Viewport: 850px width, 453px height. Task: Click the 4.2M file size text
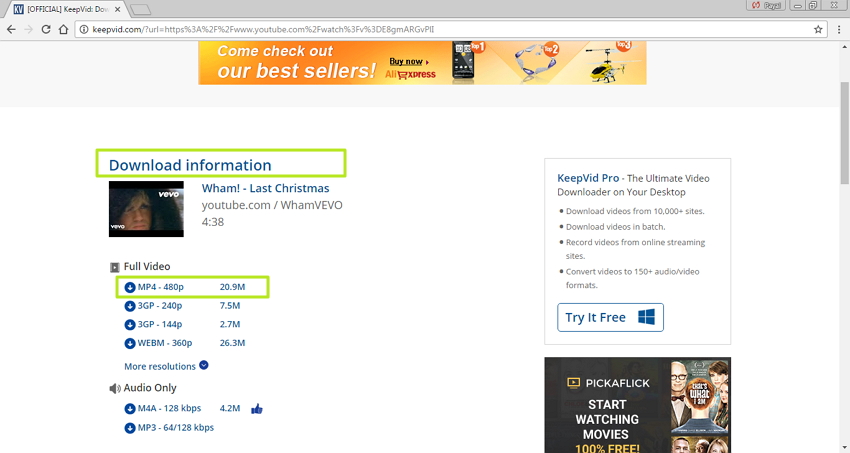pyautogui.click(x=230, y=408)
